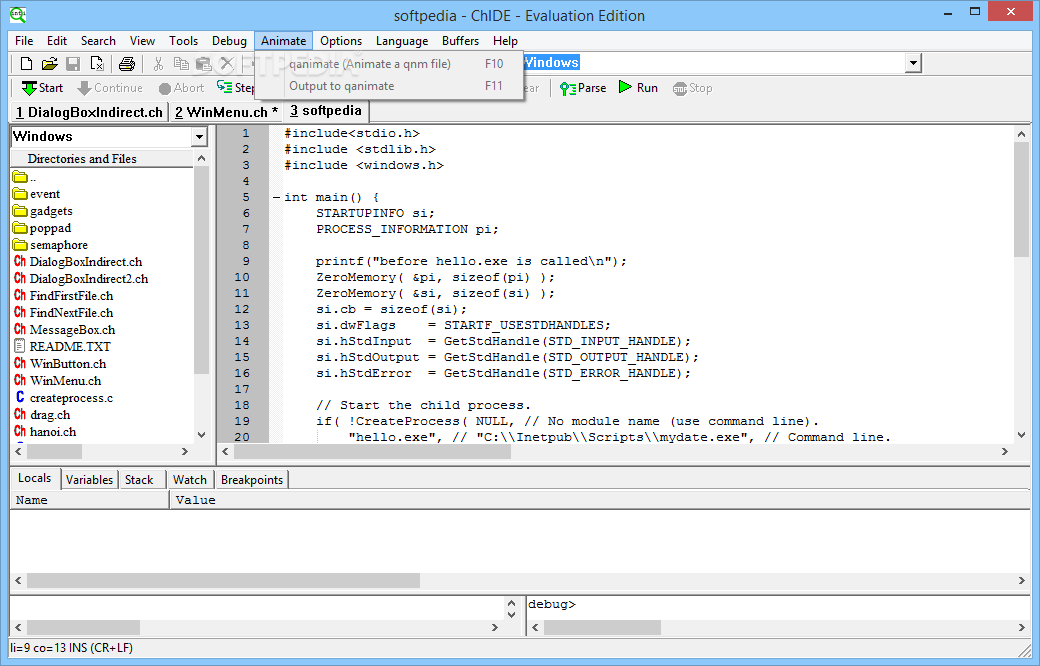Image resolution: width=1040 pixels, height=666 pixels.
Task: Select FindFirstFile.ch file
Action: 63,296
